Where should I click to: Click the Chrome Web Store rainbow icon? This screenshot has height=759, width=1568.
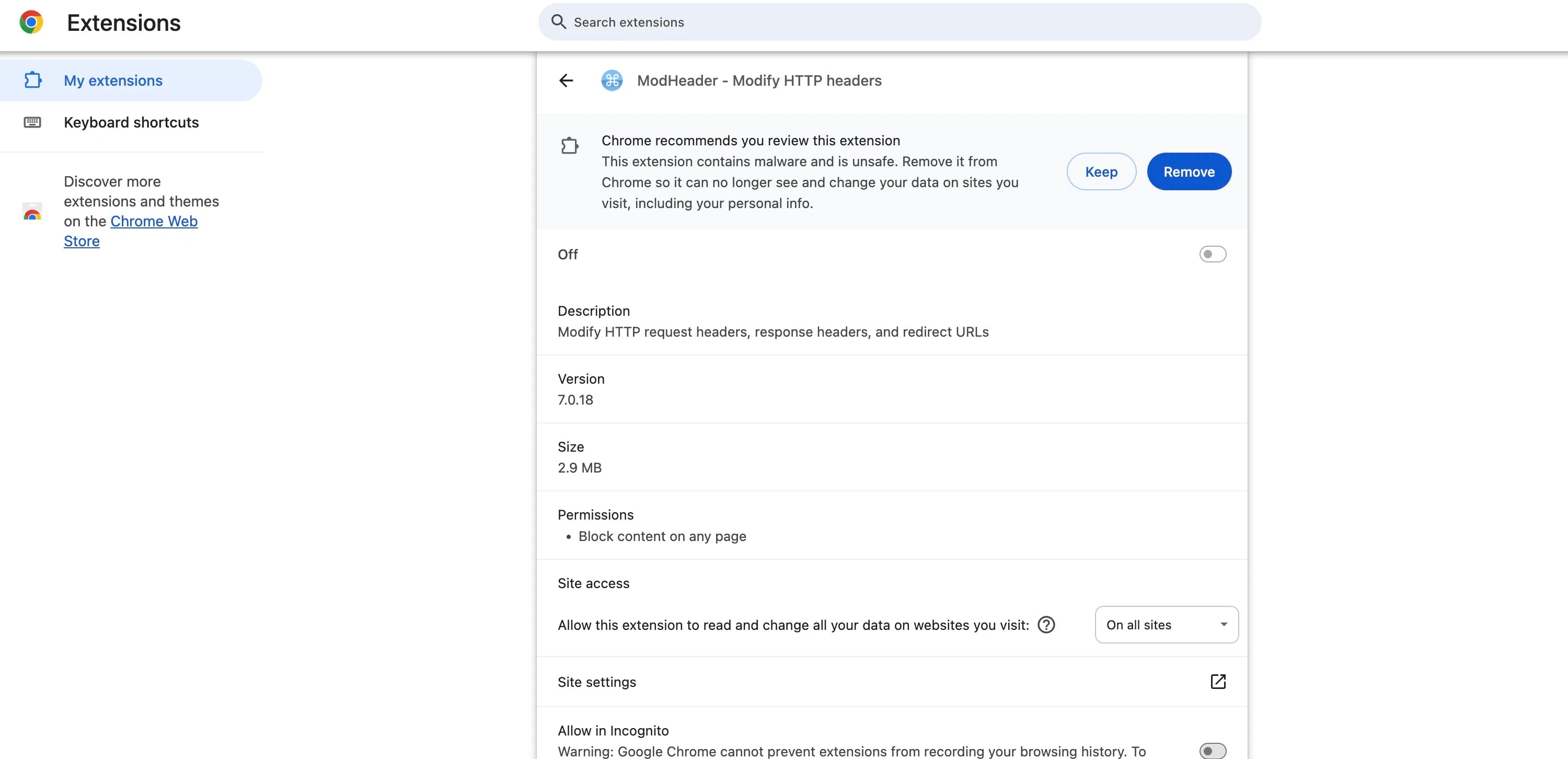pyautogui.click(x=32, y=212)
